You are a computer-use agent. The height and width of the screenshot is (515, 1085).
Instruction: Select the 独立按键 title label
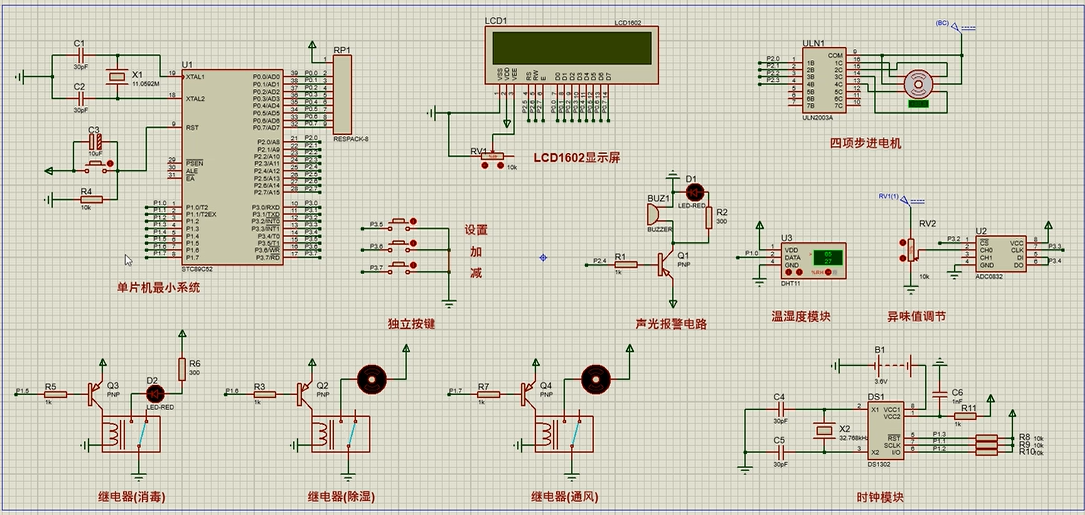412,323
